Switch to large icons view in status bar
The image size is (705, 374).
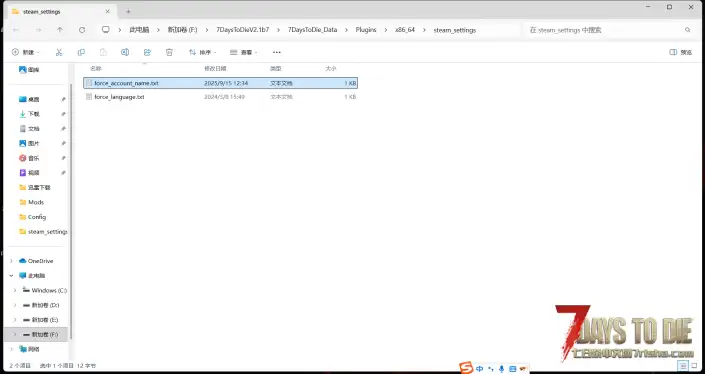(694, 365)
